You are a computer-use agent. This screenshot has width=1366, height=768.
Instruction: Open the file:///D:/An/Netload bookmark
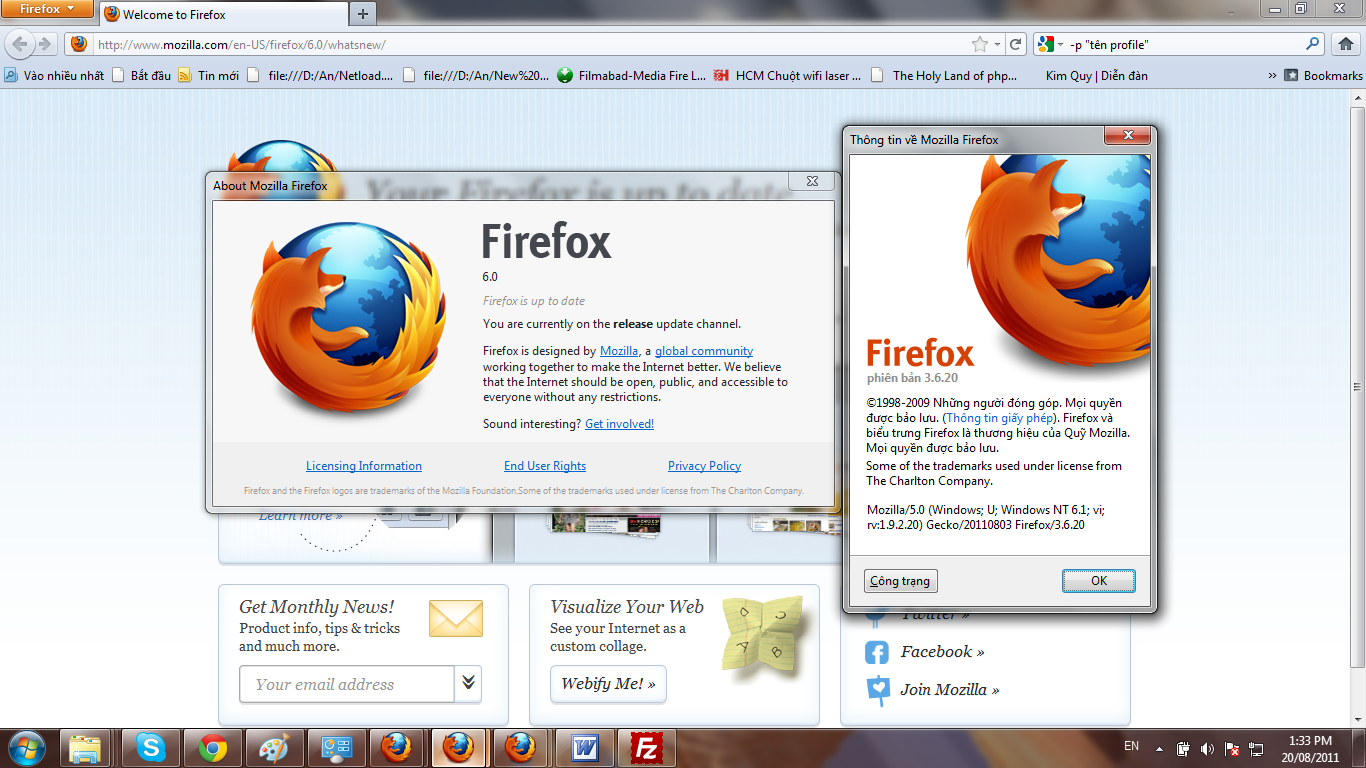(x=321, y=75)
